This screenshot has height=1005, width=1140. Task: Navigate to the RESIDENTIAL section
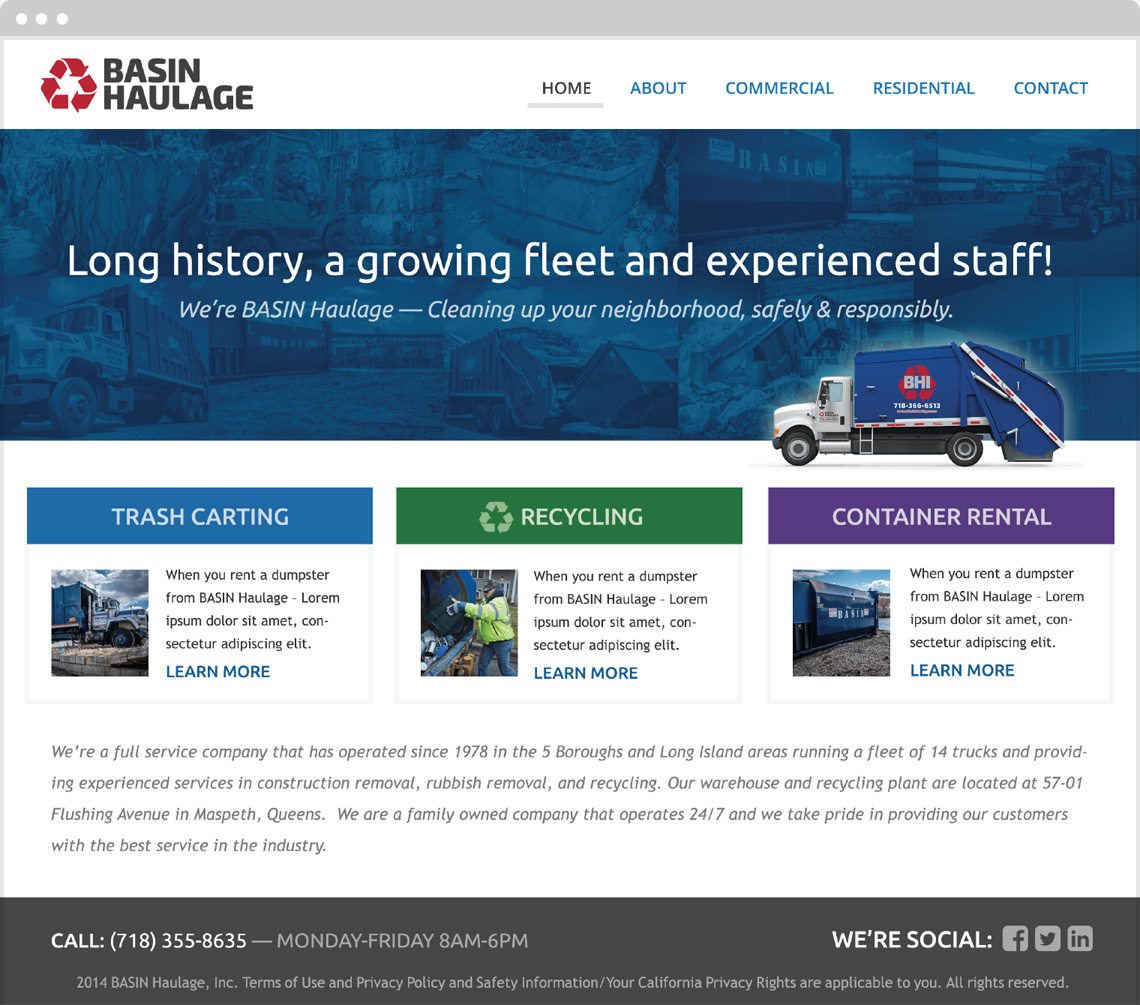pos(923,89)
